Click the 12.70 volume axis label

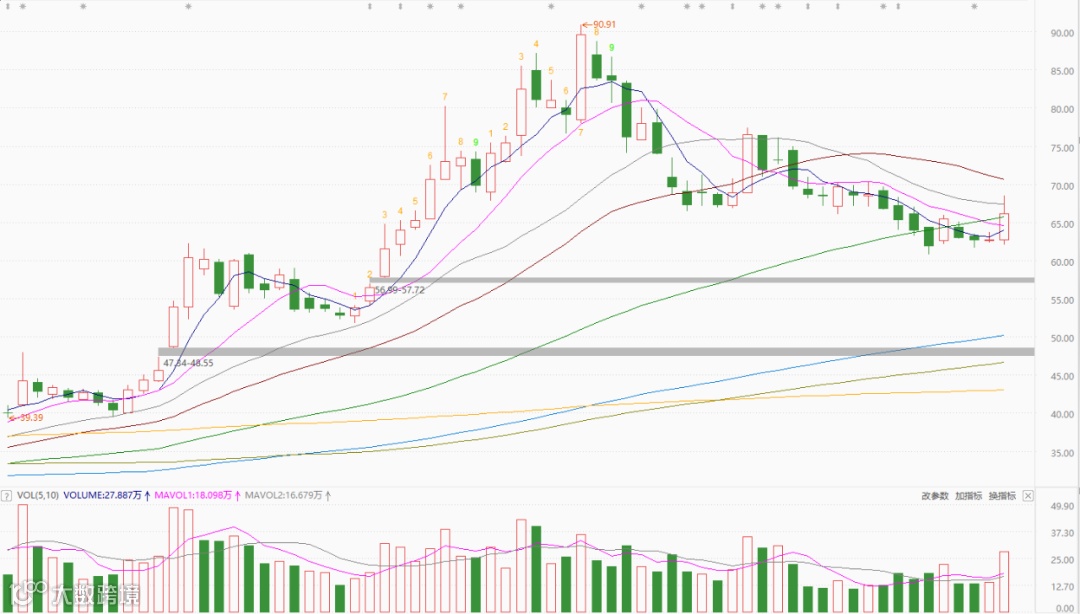(1062, 587)
